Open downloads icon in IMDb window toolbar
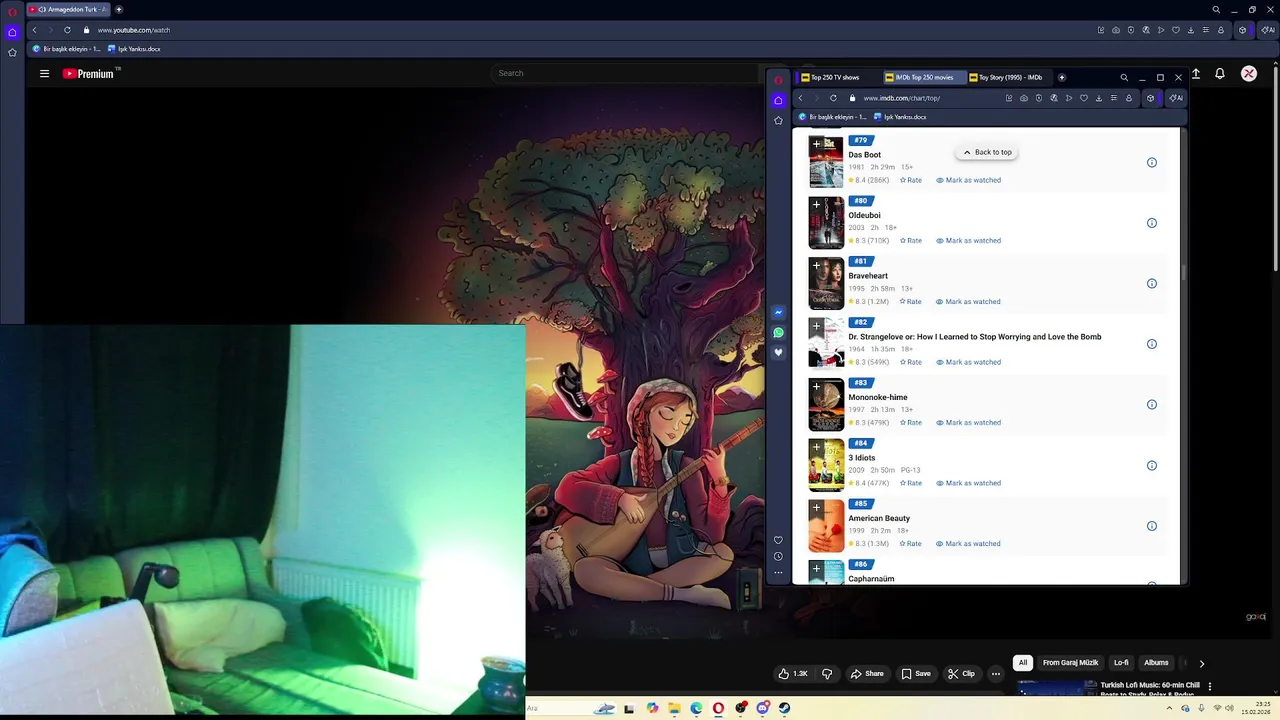Viewport: 1280px width, 720px height. coord(1099,98)
